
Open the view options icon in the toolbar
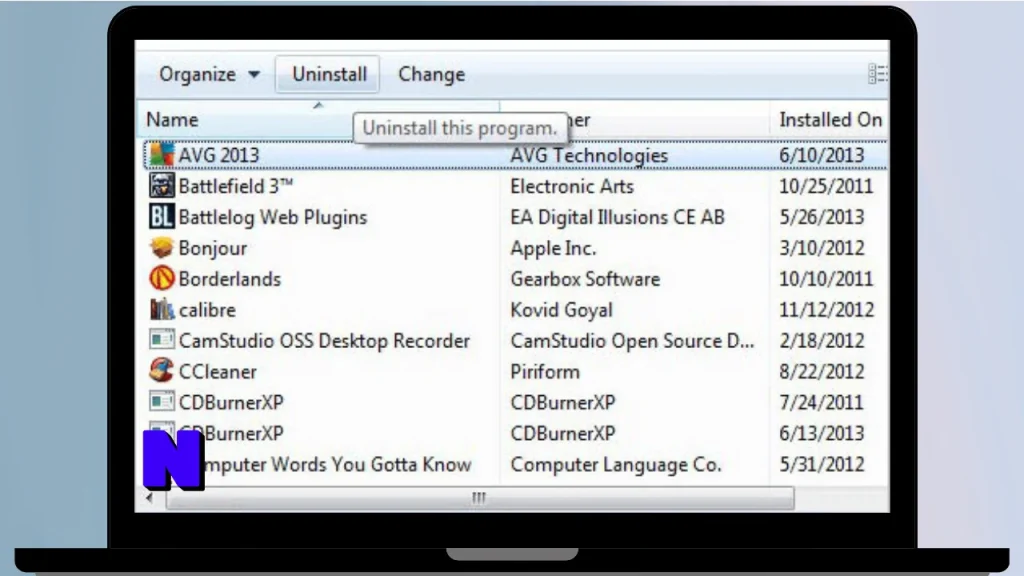877,74
